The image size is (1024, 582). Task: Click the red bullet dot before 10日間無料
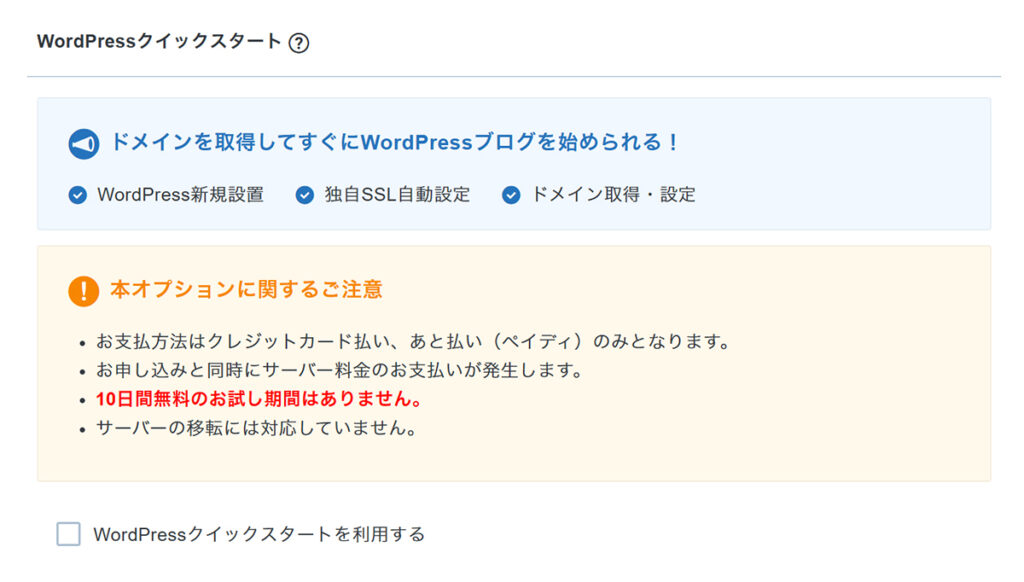coord(82,400)
